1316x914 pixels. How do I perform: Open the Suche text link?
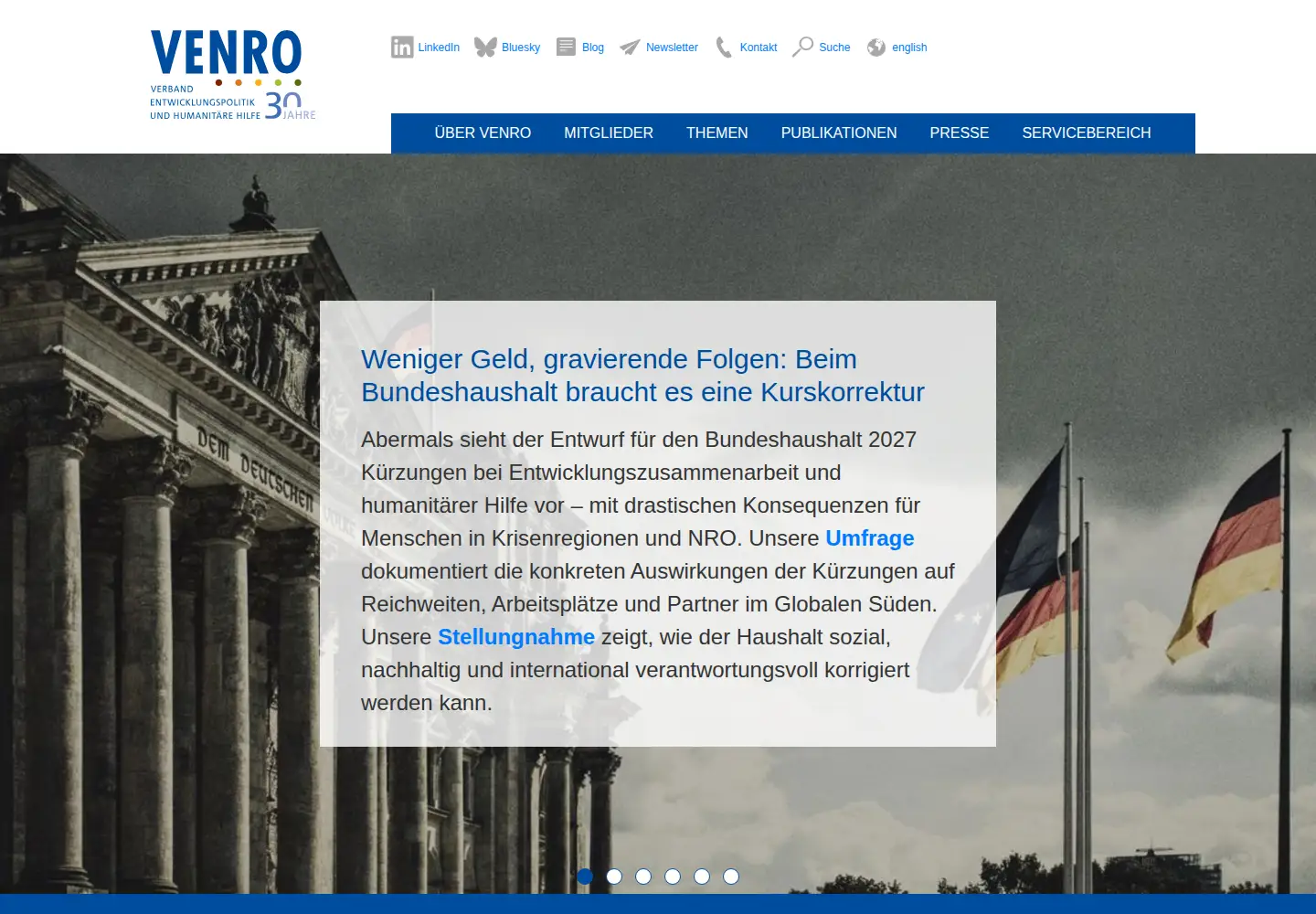tap(834, 48)
